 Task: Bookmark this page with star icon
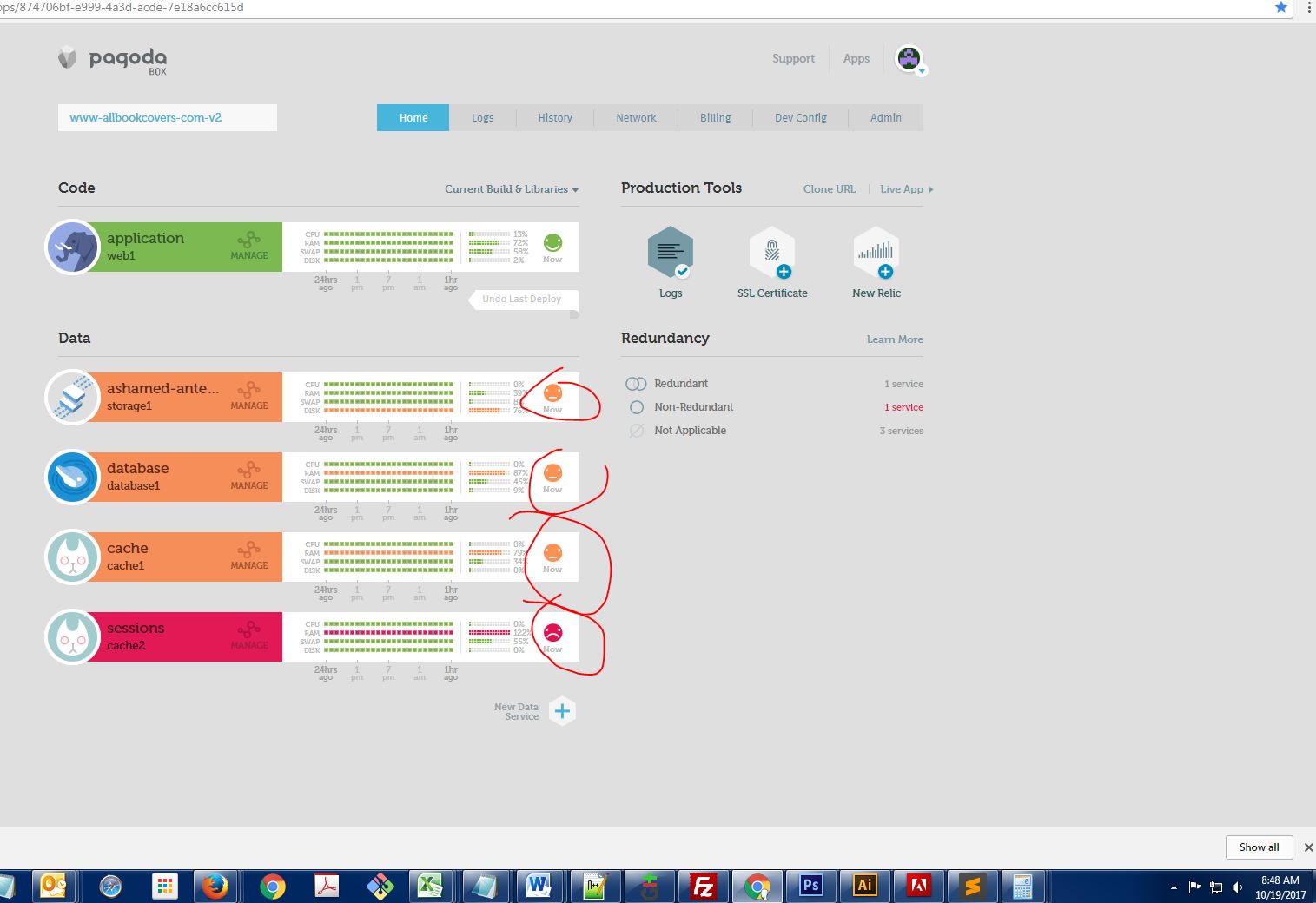click(1280, 7)
